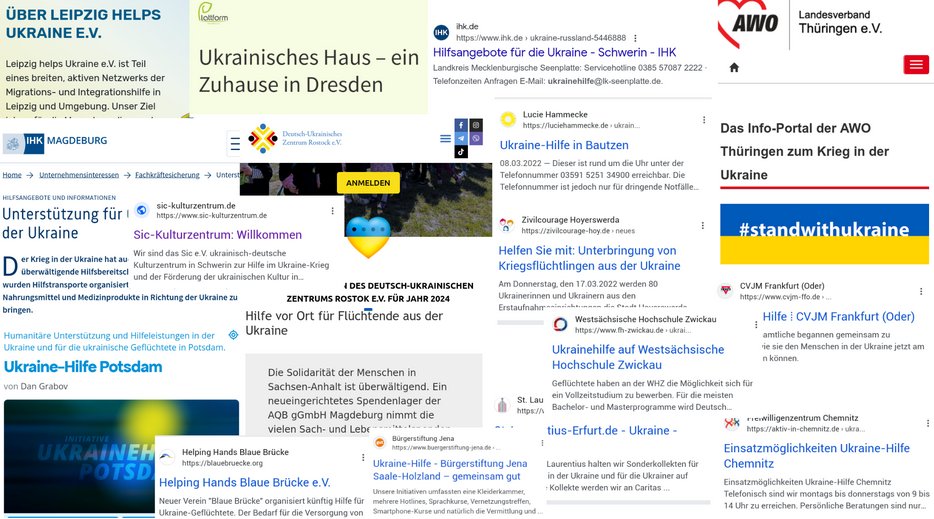Open AWO Thüringen red hamburger menu

pyautogui.click(x=916, y=64)
